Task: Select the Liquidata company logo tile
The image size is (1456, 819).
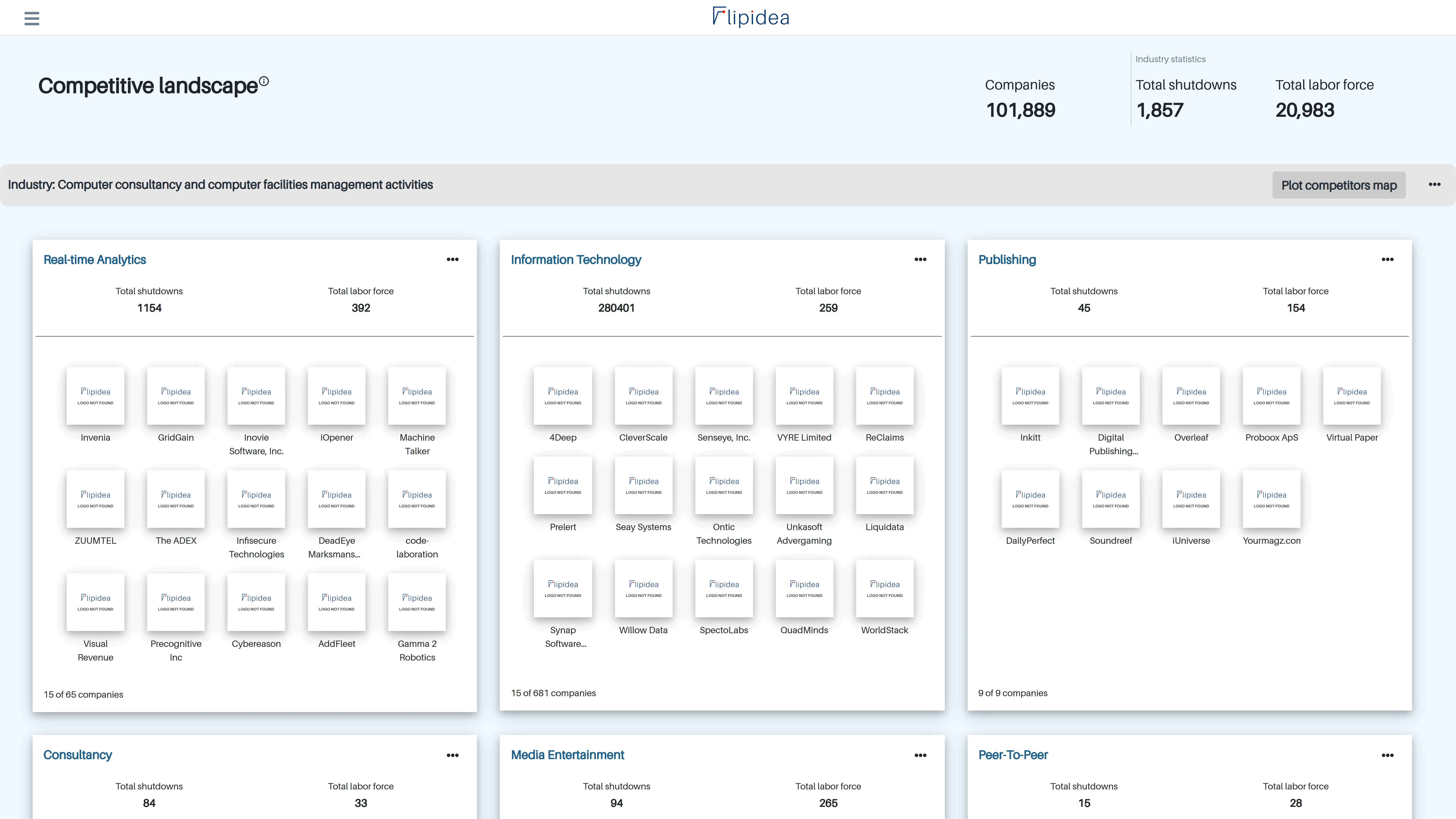Action: (x=884, y=486)
